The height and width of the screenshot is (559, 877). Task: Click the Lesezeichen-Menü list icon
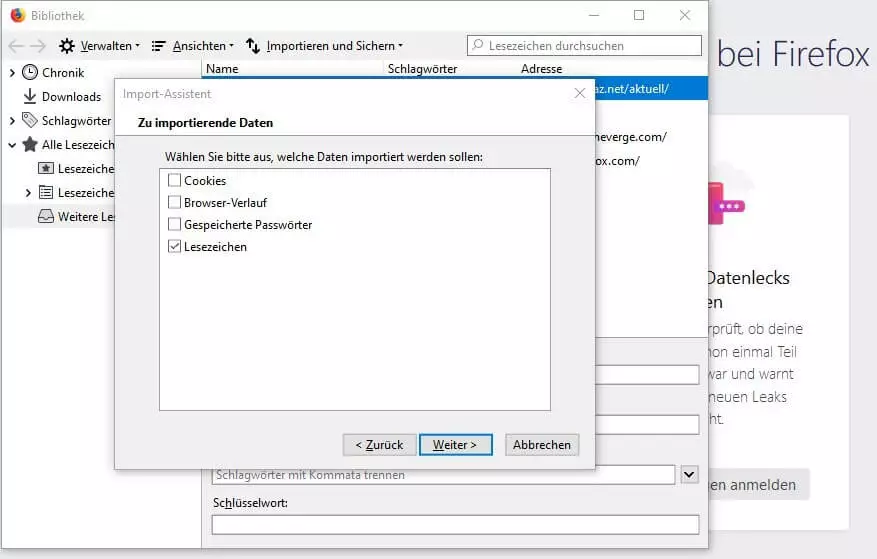coord(46,192)
